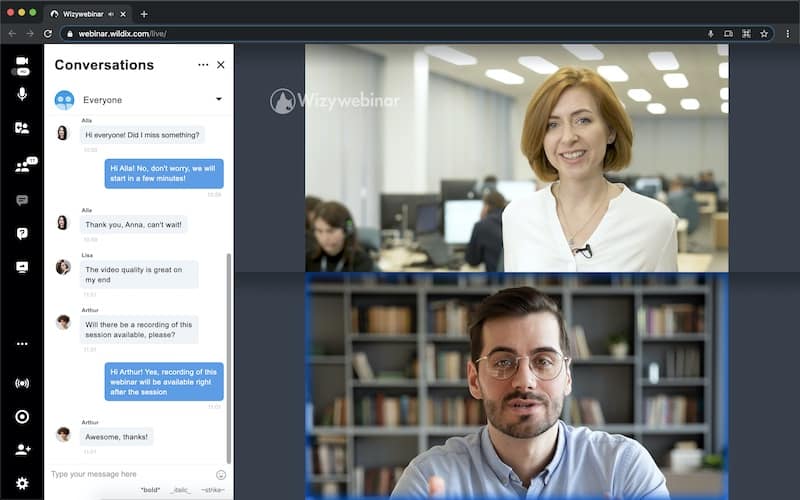Toggle session recording with the record button

[x=22, y=416]
